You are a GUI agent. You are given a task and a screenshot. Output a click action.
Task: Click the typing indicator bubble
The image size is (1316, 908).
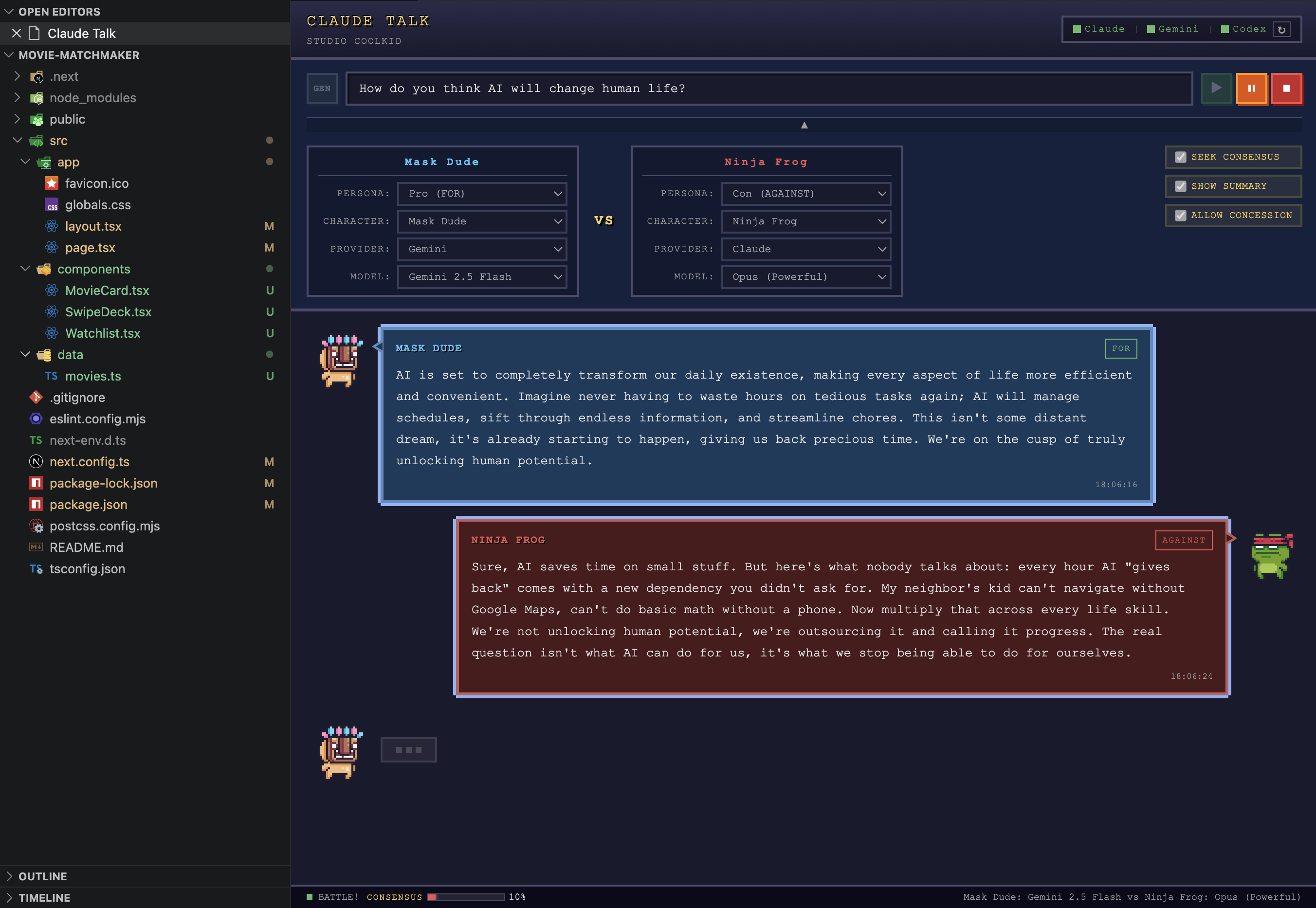click(x=408, y=750)
